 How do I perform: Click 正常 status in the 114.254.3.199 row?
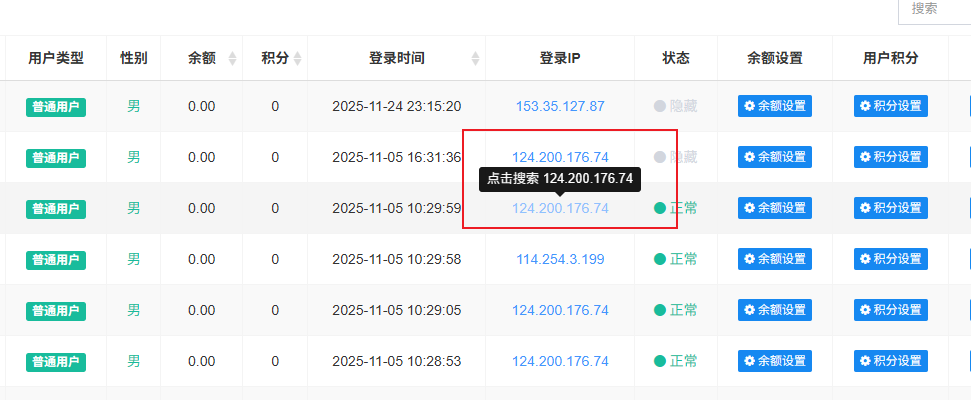pos(676,259)
